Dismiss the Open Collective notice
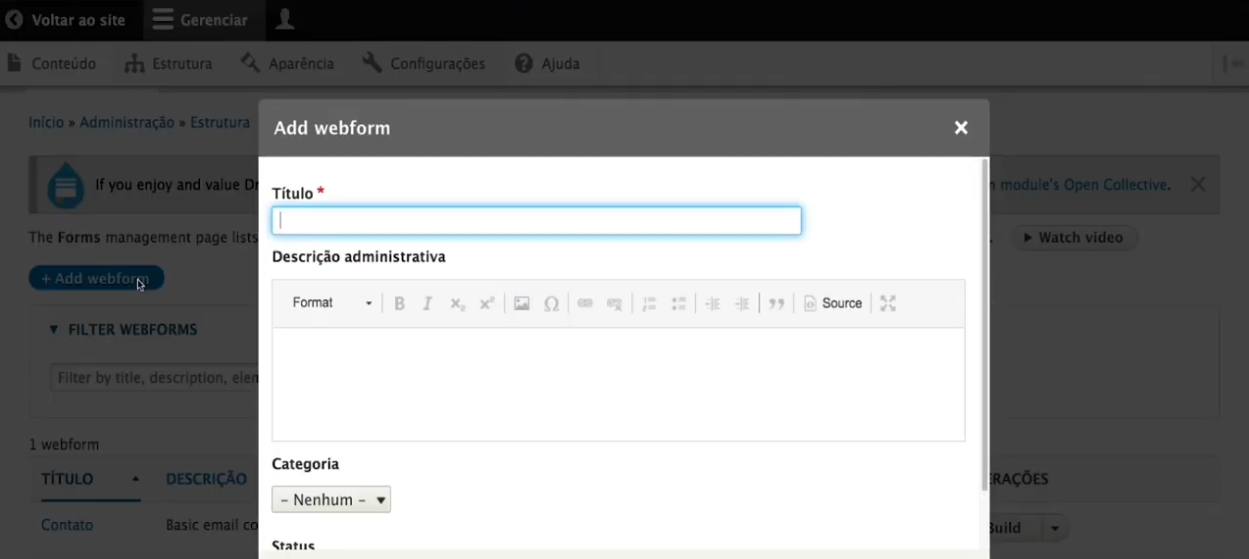Screen dimensions: 1249x559 (1198, 184)
